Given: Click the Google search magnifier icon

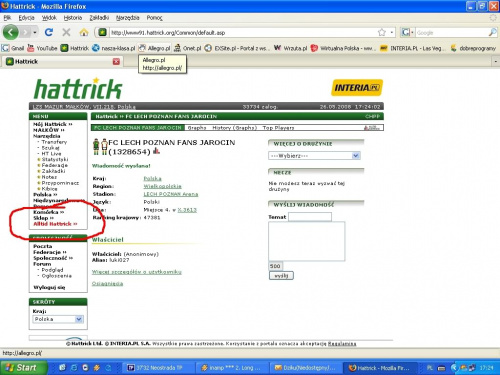Looking at the screenshot, I should tap(492, 32).
